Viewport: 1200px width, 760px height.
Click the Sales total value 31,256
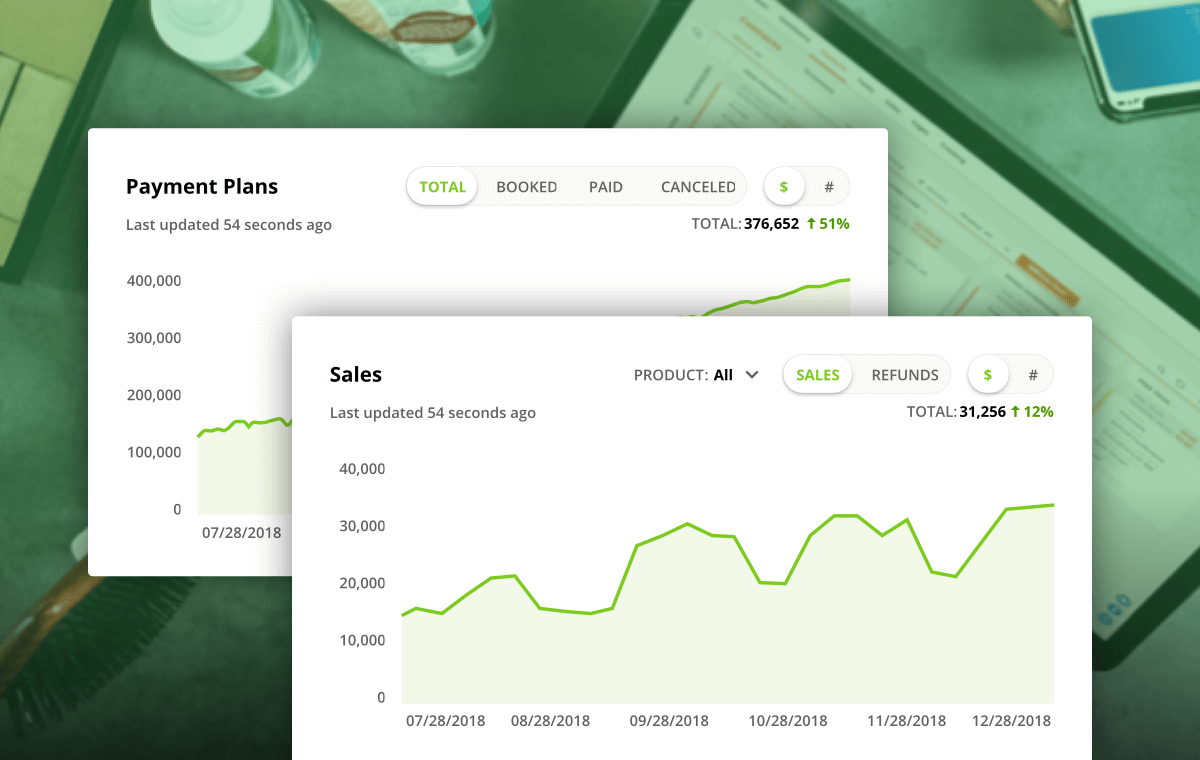(x=981, y=411)
